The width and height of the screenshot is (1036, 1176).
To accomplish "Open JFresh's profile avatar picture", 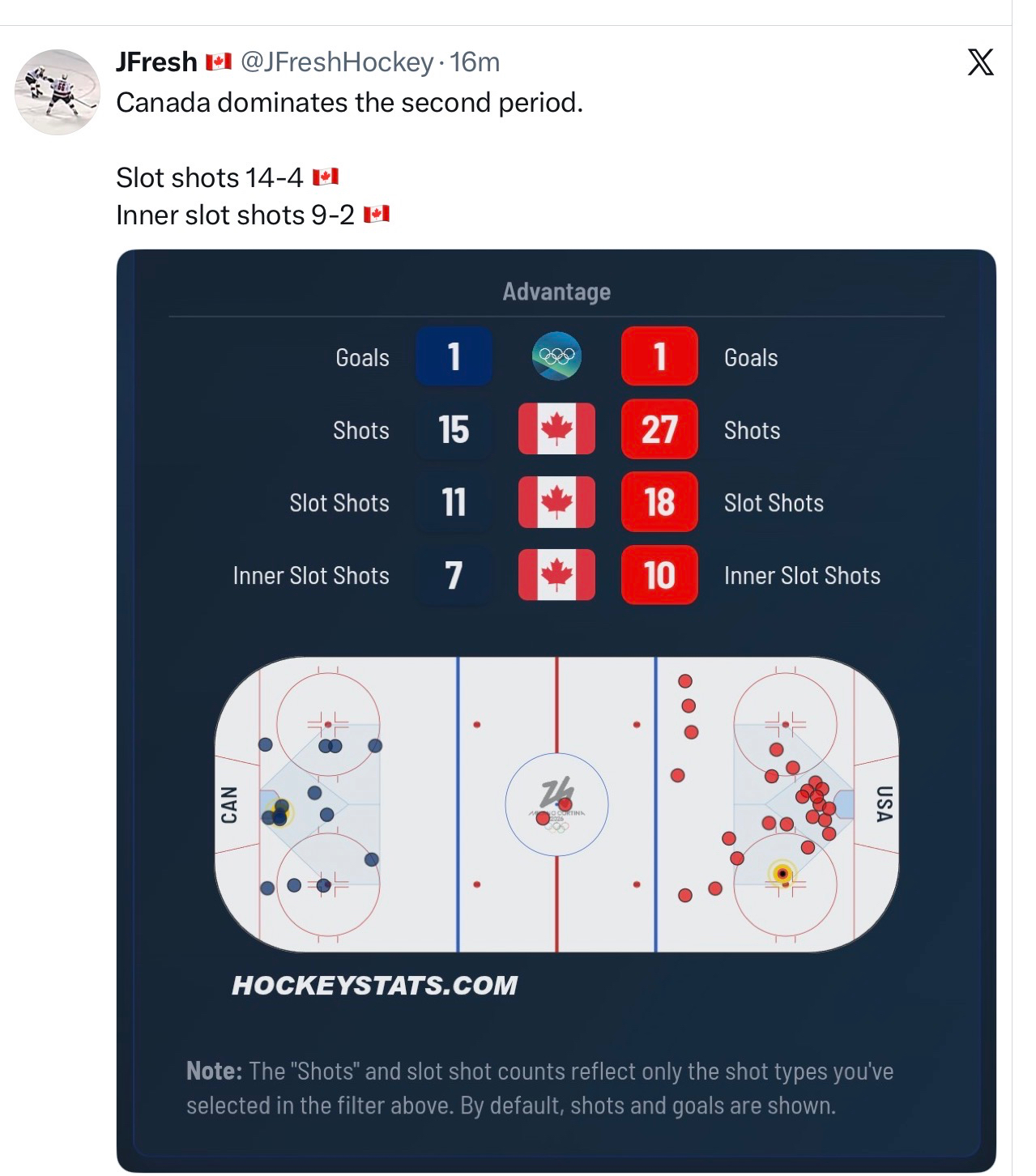I will [58, 92].
